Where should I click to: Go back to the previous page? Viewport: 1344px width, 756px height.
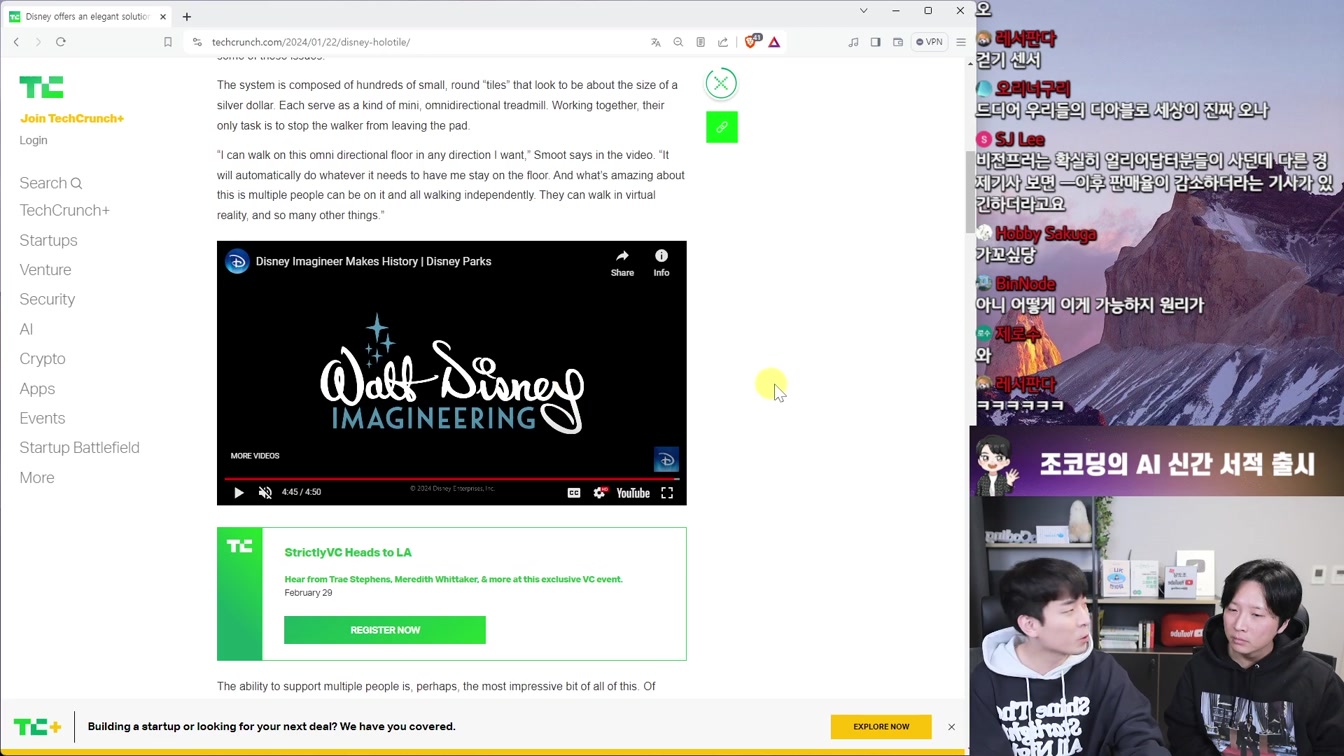(16, 42)
